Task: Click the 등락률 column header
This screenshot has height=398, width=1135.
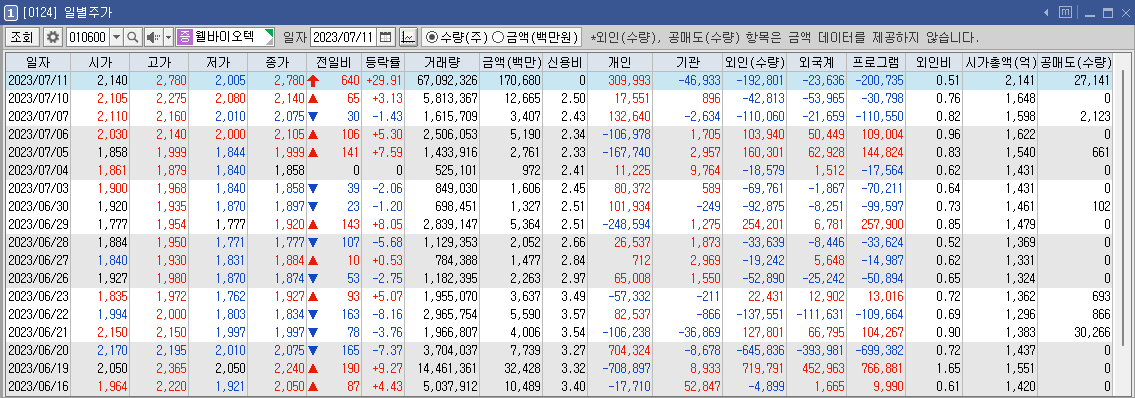Action: pyautogui.click(x=382, y=62)
